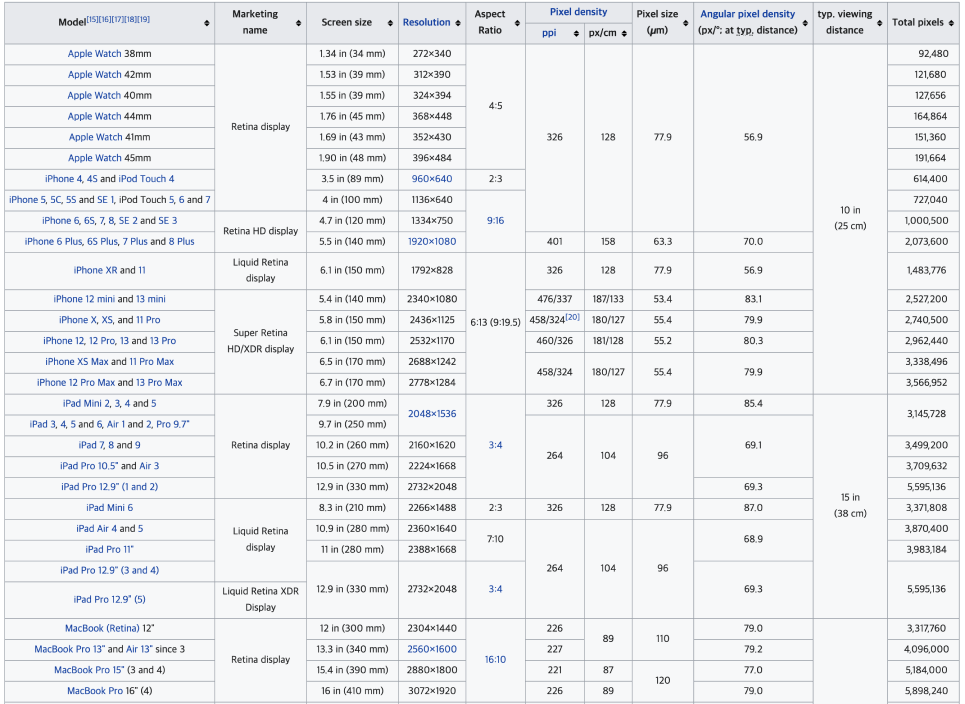The image size is (965, 704).
Task: Open the 16:10 aspect ratio link
Action: (x=495, y=659)
